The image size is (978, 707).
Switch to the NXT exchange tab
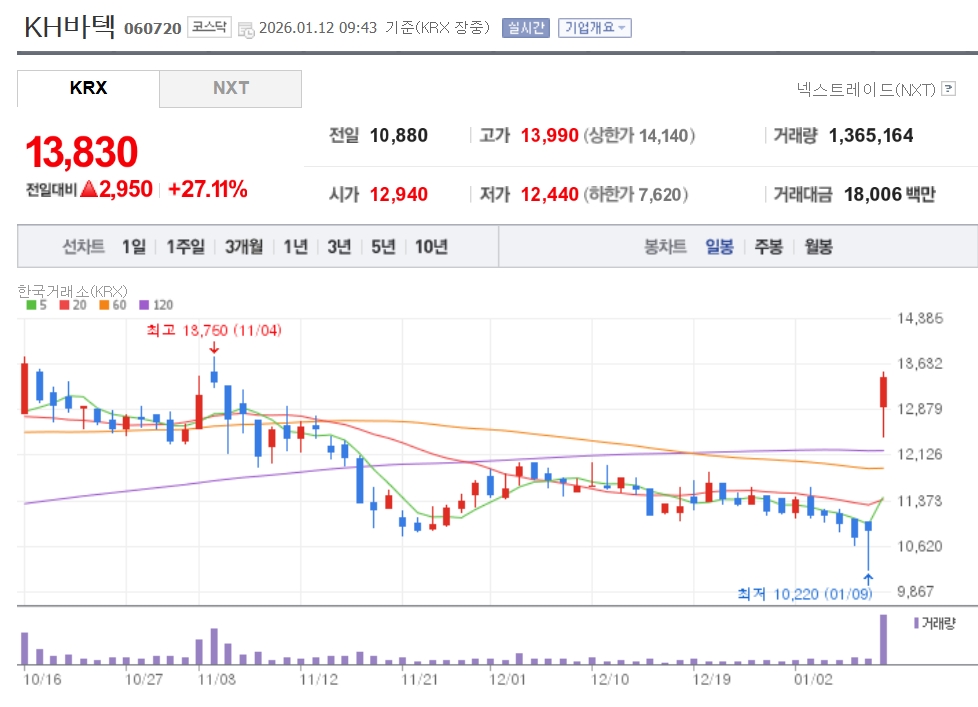pos(231,88)
